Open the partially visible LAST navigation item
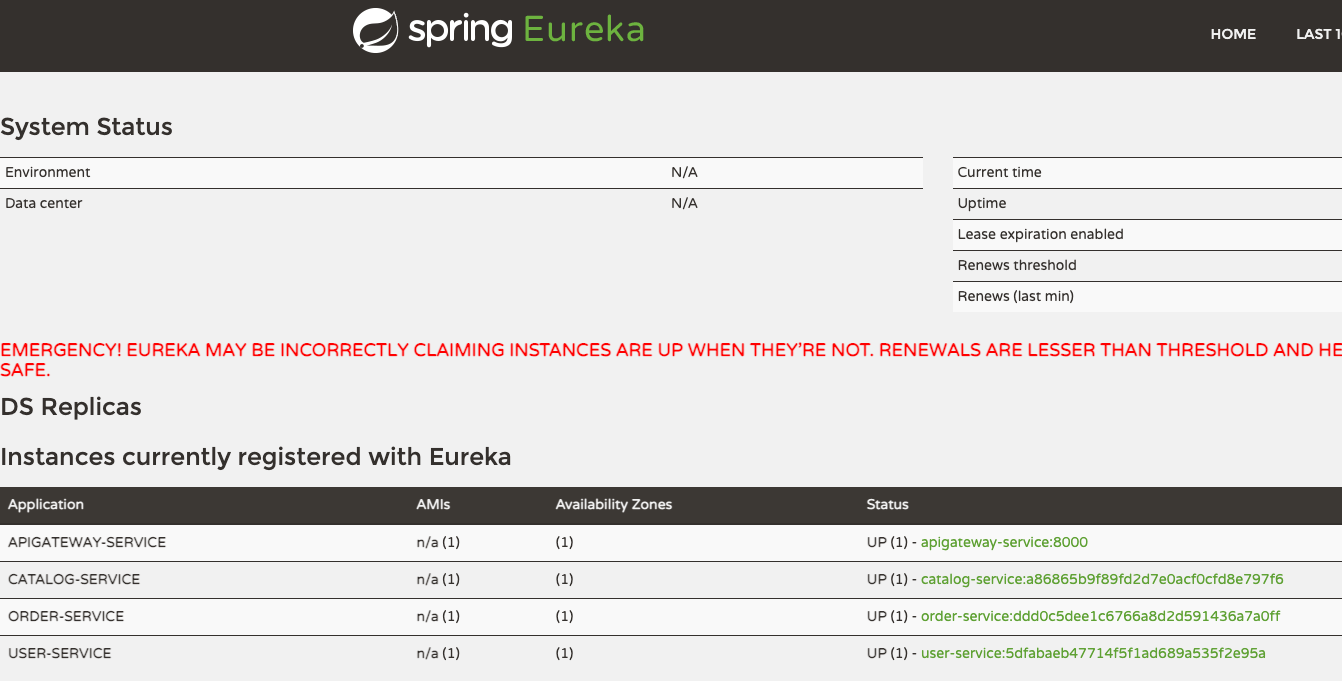 pyautogui.click(x=1318, y=34)
